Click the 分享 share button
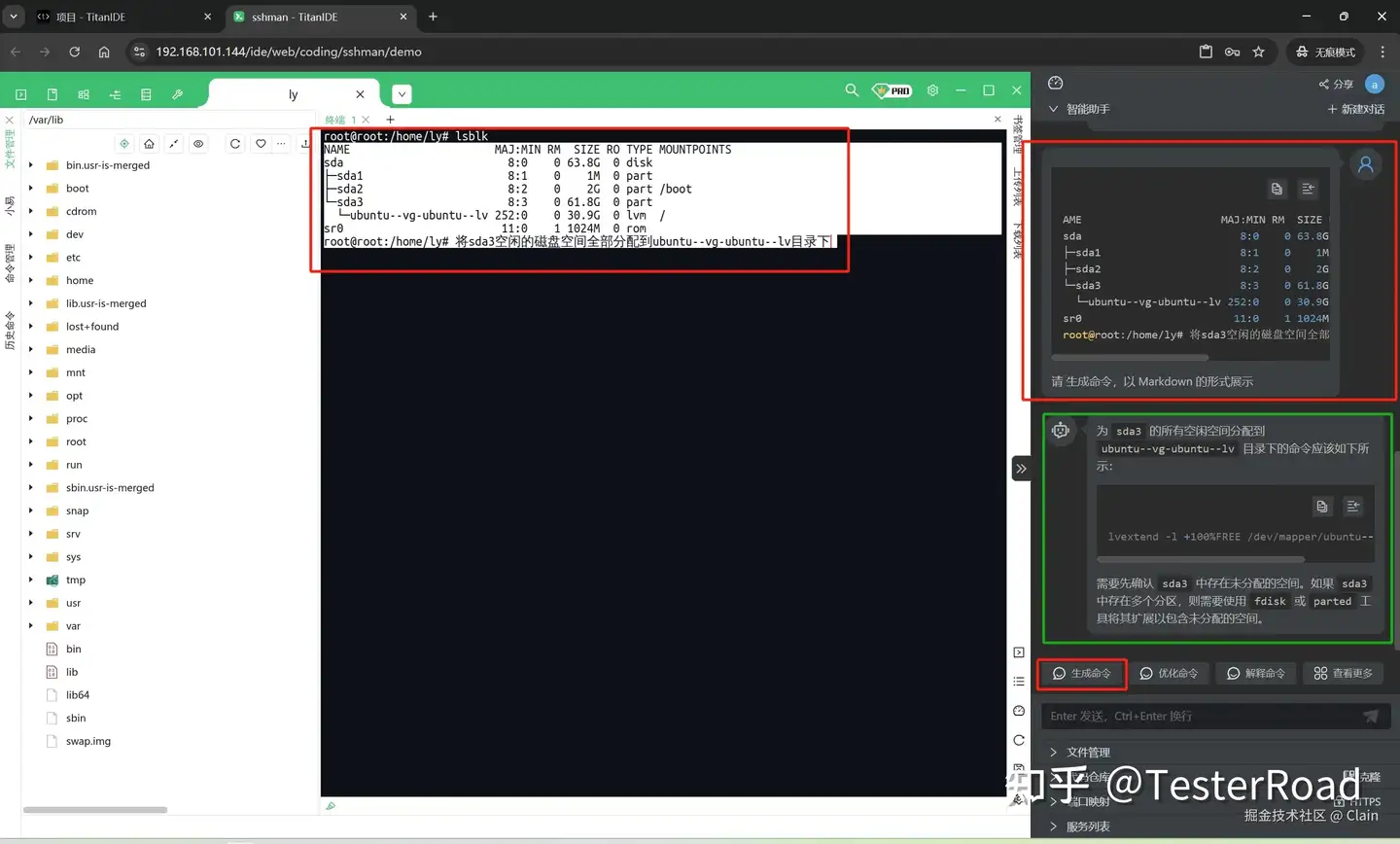1400x844 pixels. coord(1336,84)
